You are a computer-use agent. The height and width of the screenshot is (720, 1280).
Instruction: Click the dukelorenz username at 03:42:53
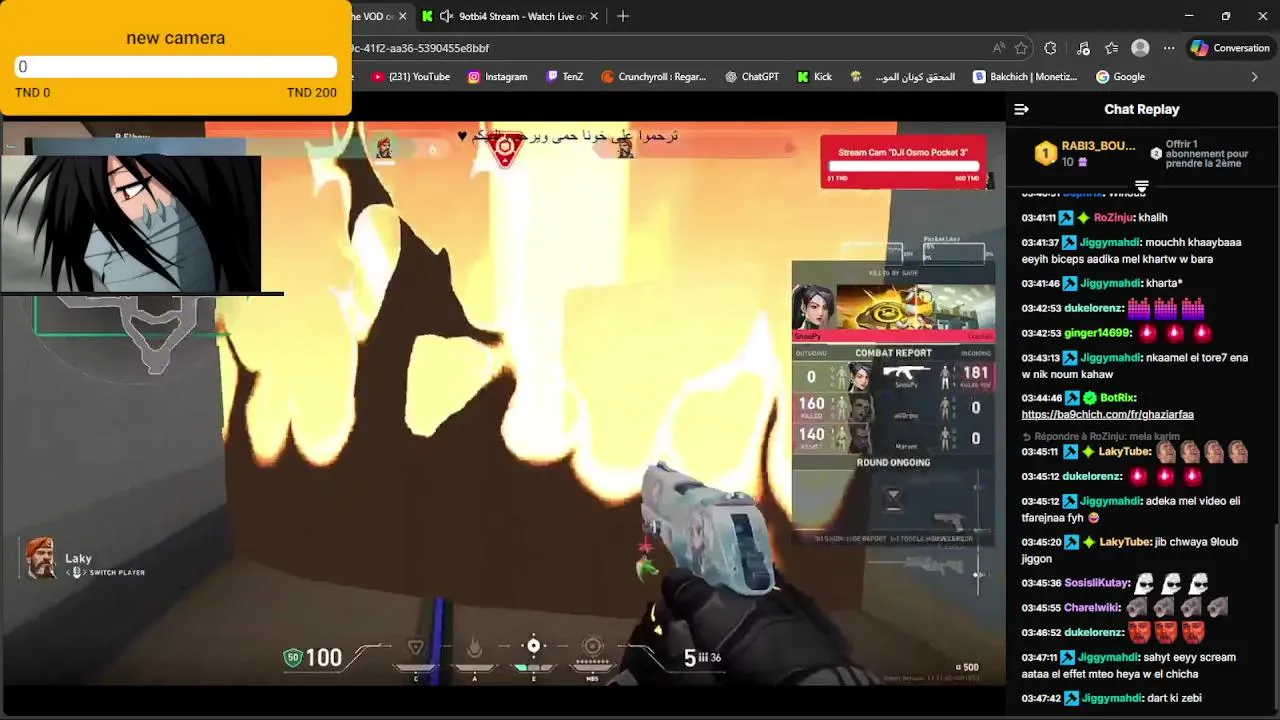[x=1092, y=308]
